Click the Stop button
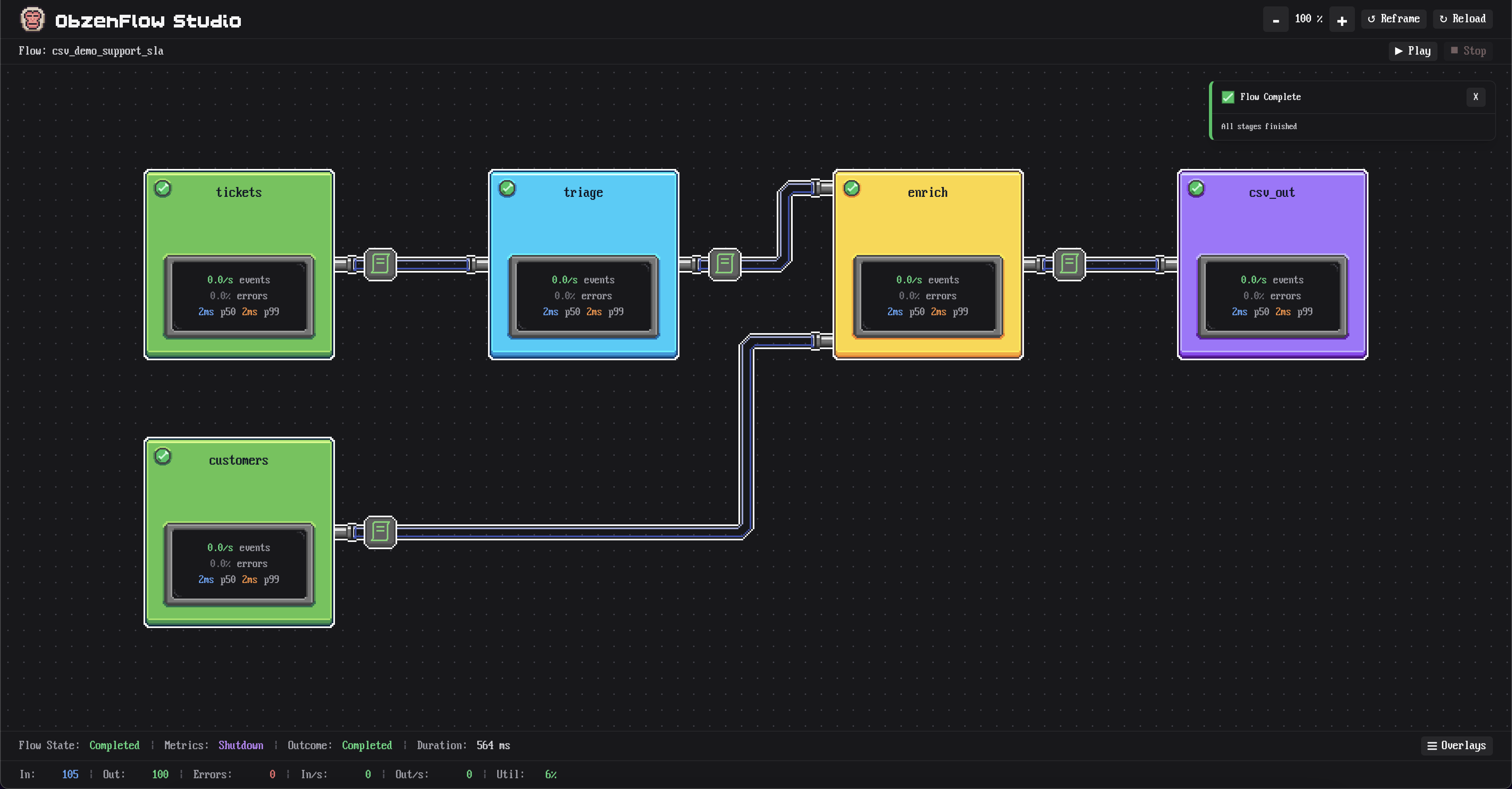This screenshot has height=789, width=1512. tap(1469, 51)
